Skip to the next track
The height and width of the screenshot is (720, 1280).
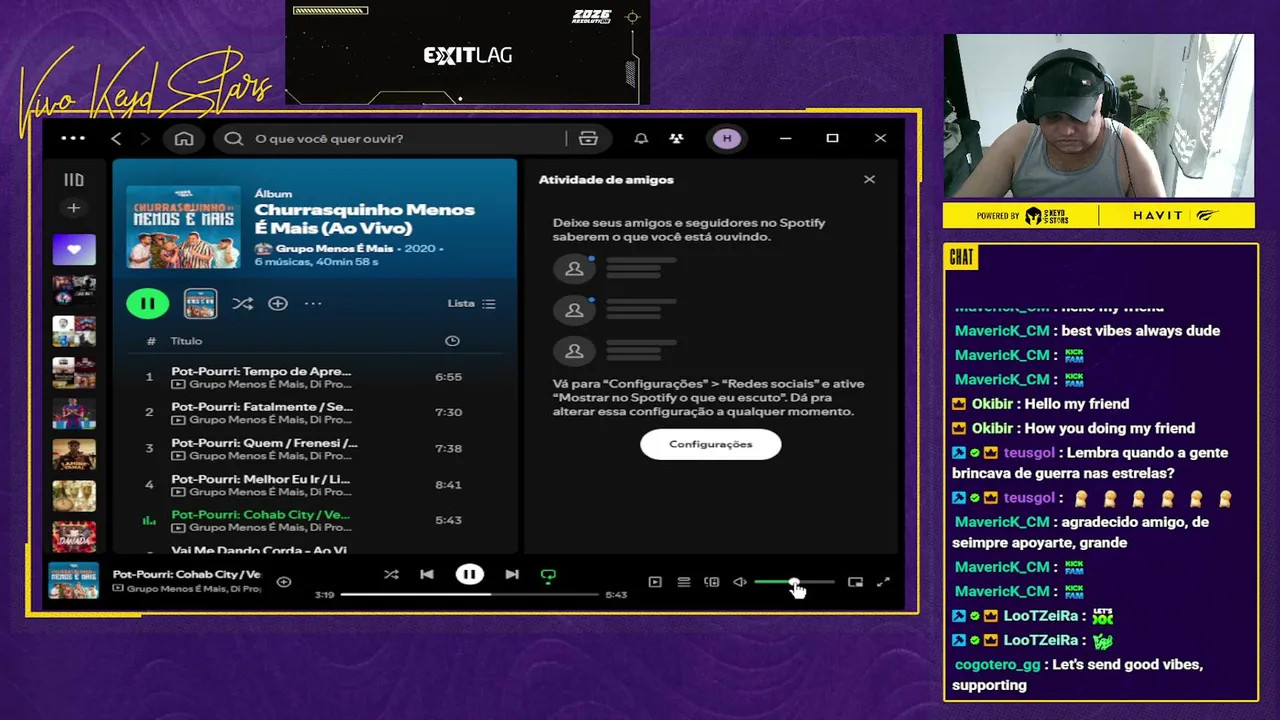click(x=512, y=575)
